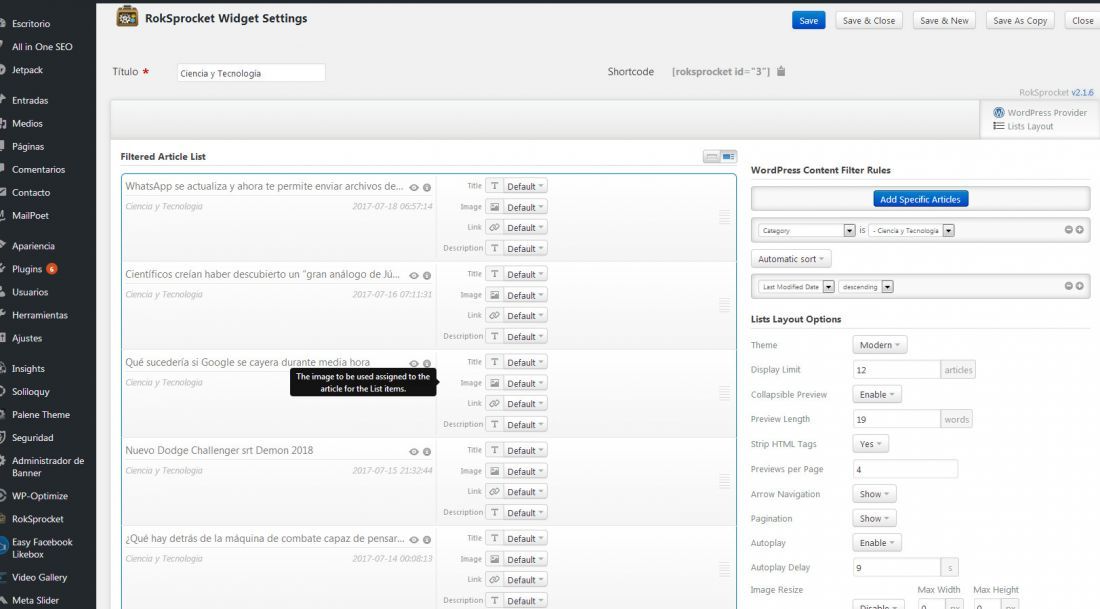Grab drag handle of WhatsApp article row

coord(725,218)
